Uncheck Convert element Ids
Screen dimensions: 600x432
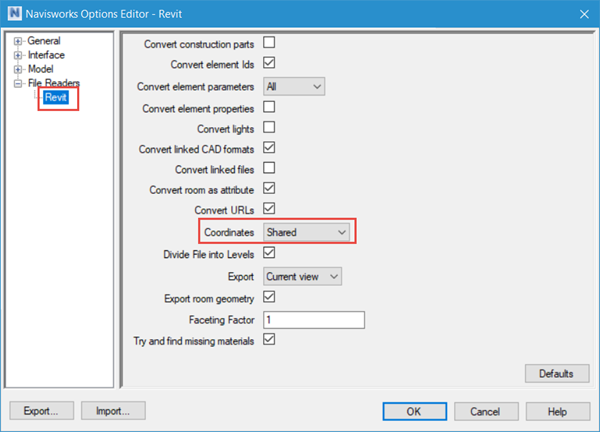pos(269,62)
